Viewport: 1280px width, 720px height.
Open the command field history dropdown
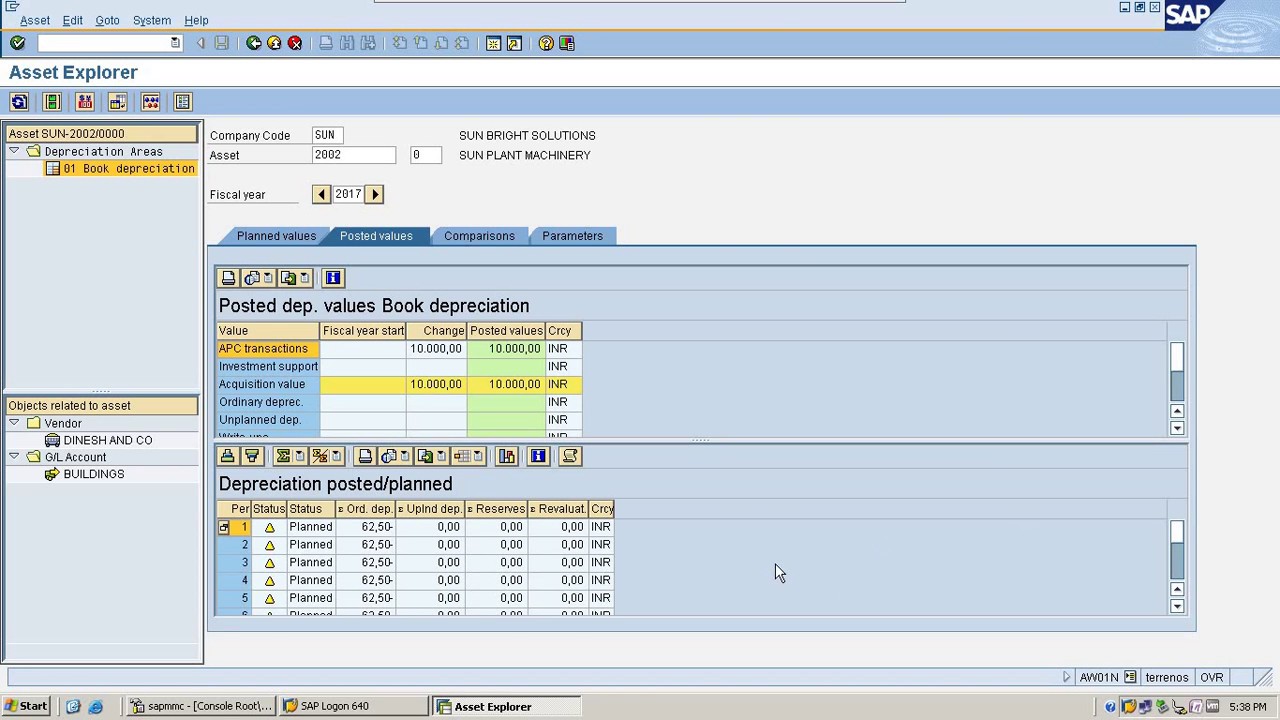[x=175, y=43]
